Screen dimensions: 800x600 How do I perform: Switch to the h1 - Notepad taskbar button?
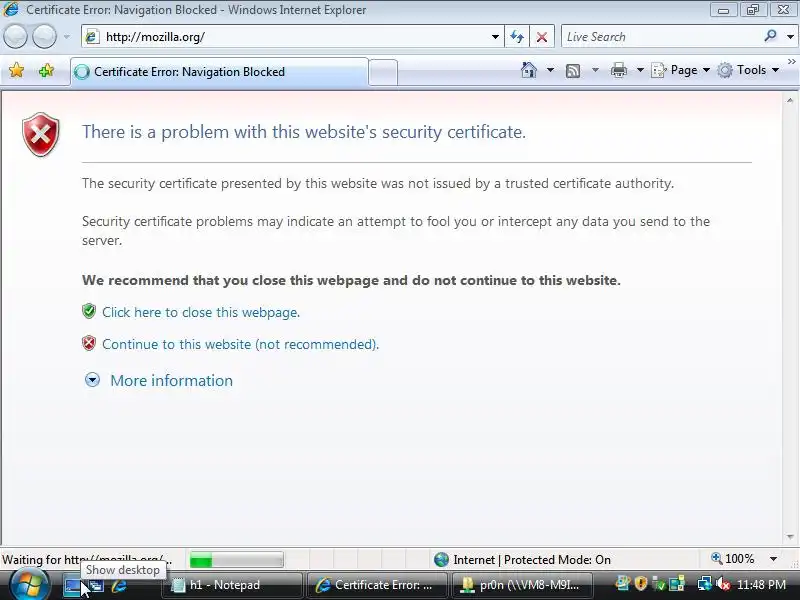(x=233, y=585)
